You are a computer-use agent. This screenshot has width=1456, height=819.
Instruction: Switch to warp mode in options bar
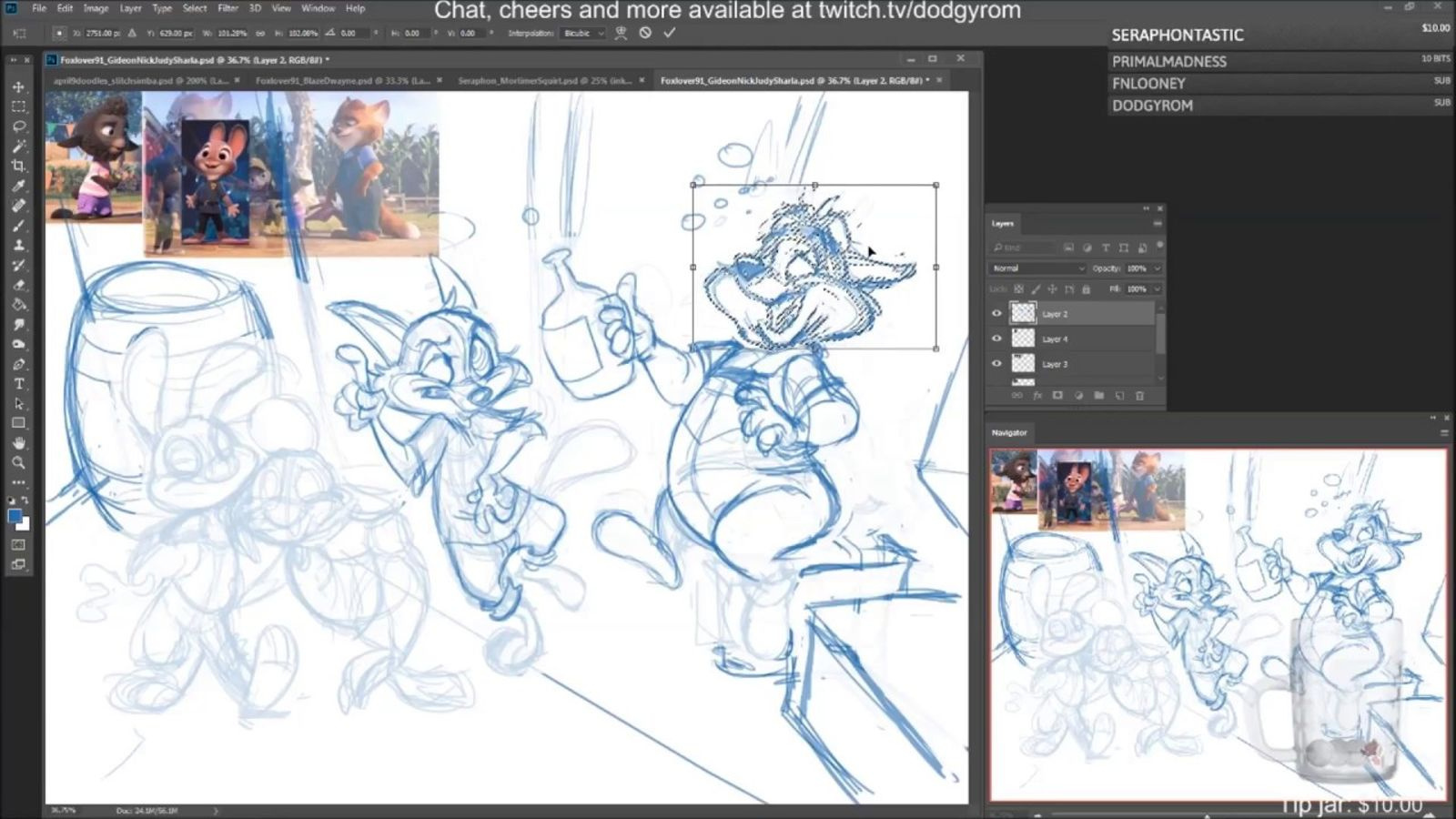pyautogui.click(x=622, y=33)
